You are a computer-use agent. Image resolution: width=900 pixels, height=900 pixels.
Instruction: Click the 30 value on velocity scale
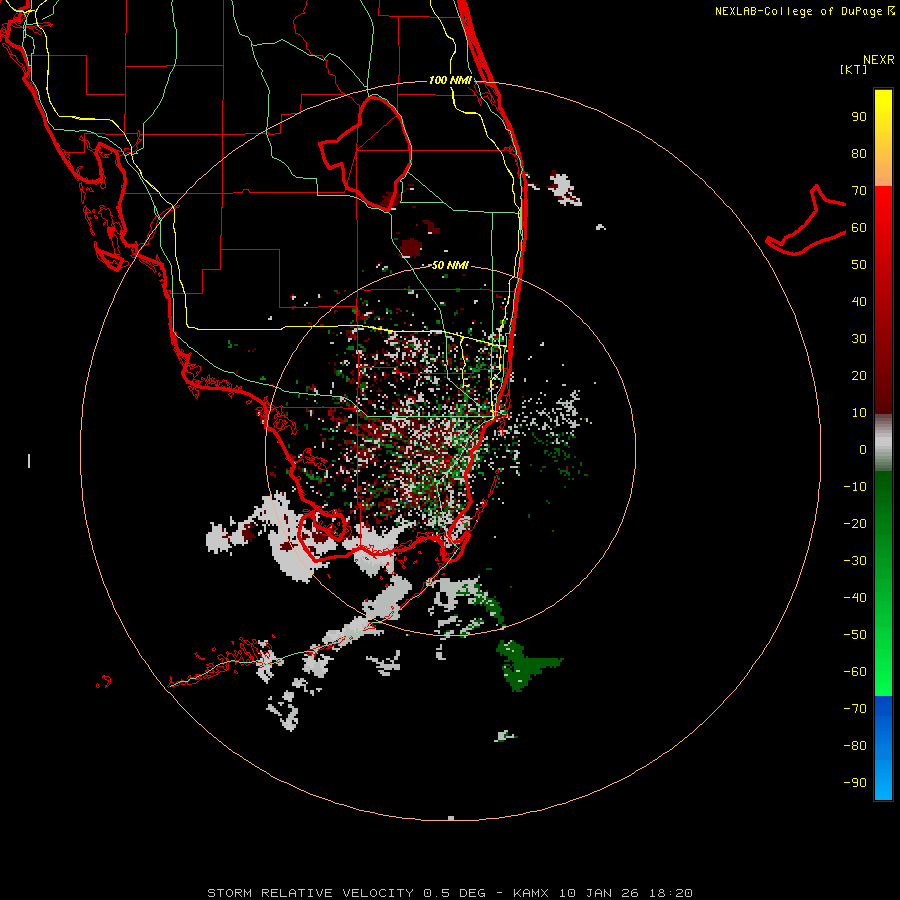[859, 339]
